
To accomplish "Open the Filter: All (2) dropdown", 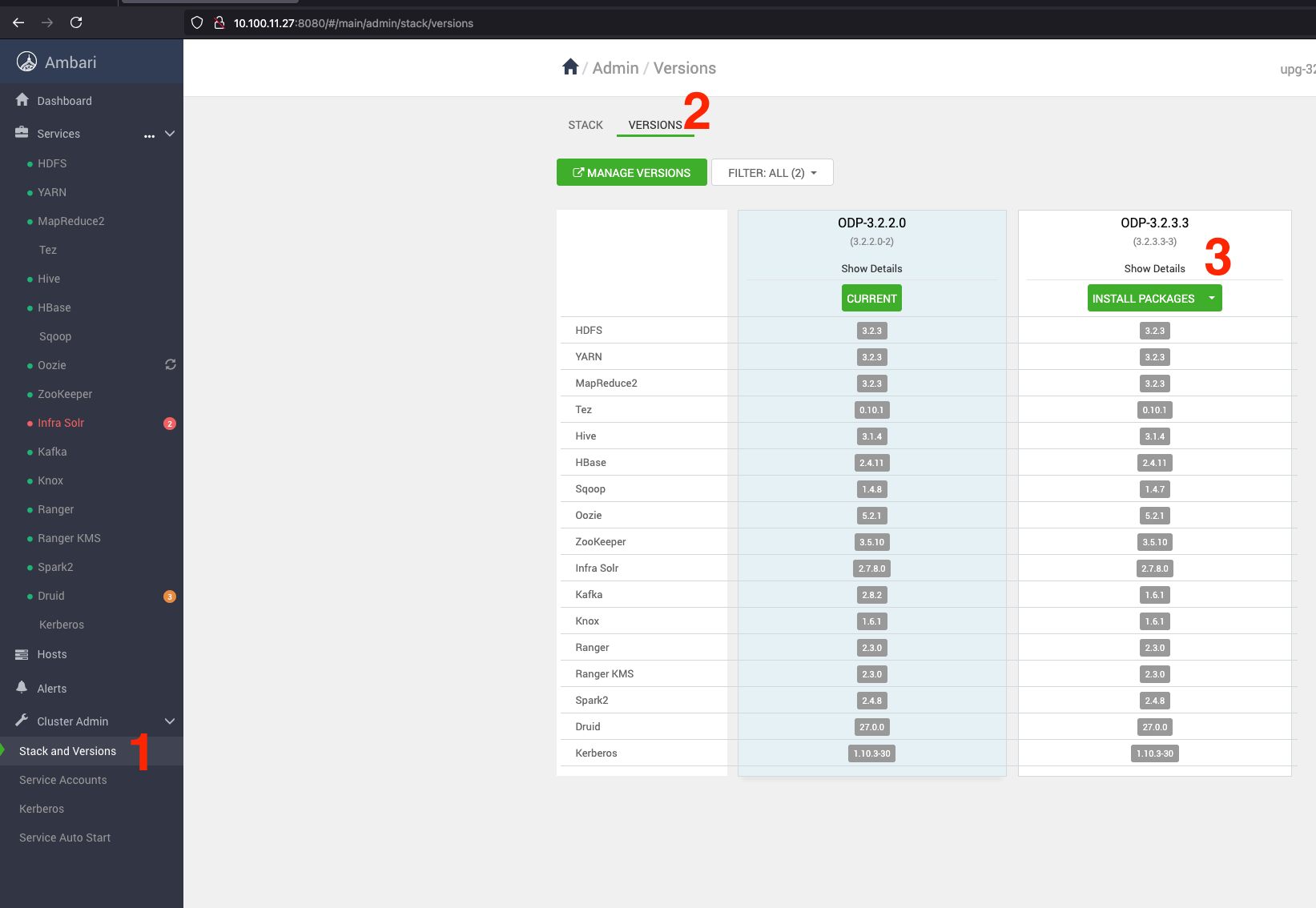I will point(772,173).
